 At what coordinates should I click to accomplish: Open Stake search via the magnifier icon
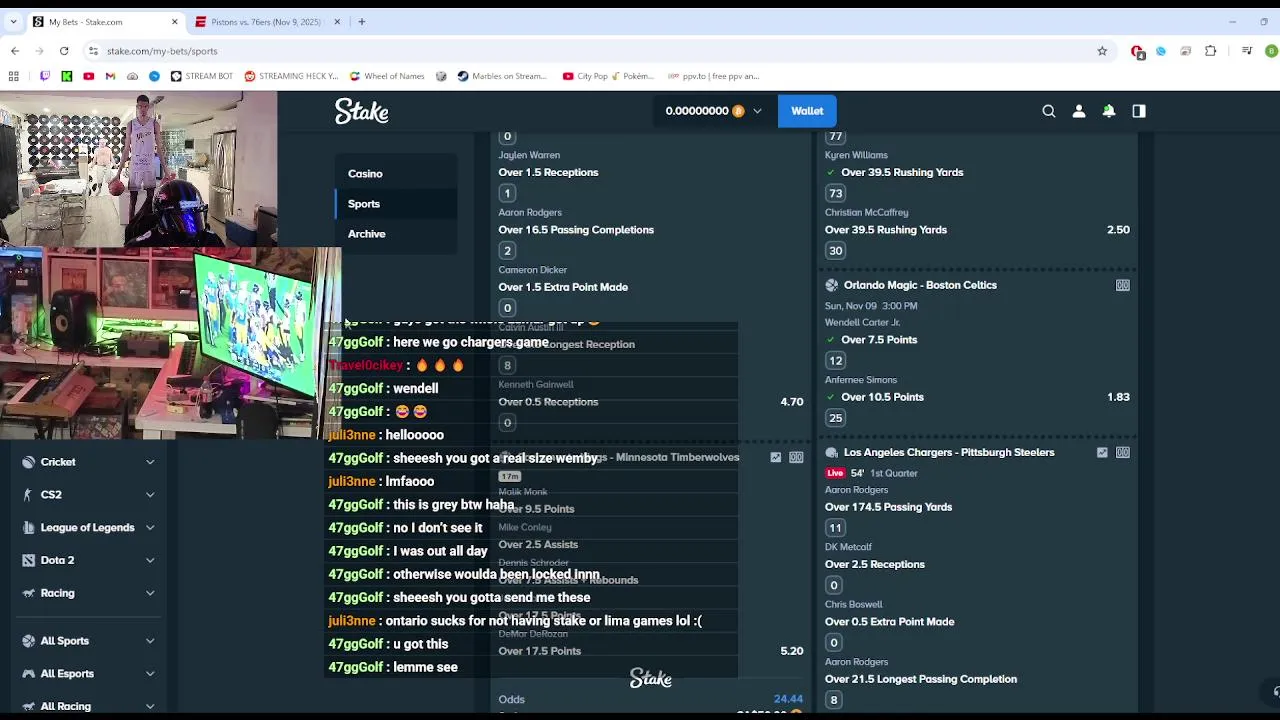pos(1049,111)
